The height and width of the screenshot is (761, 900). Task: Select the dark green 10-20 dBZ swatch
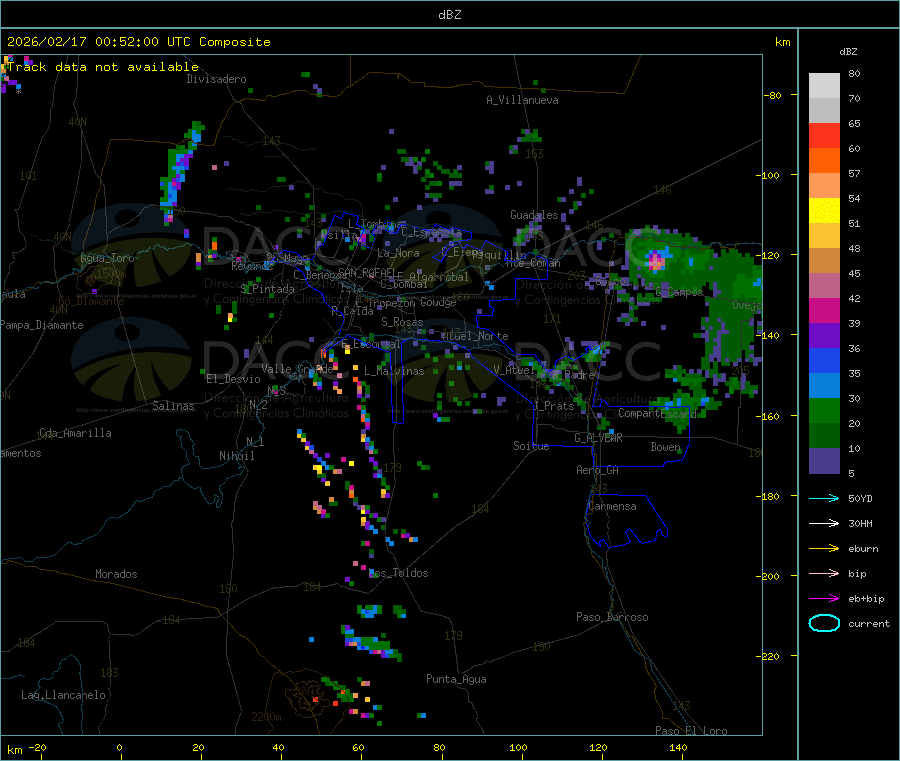pos(824,436)
